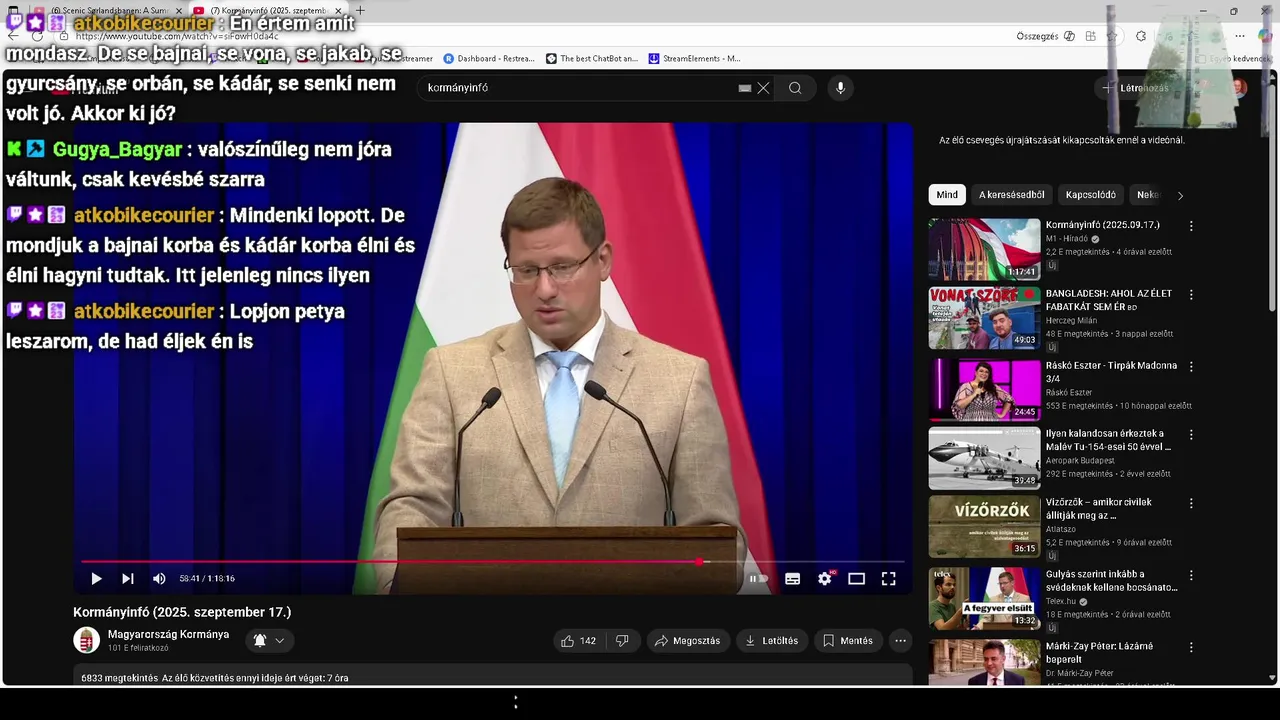The width and height of the screenshot is (1280, 720).
Task: Add page to favorites star icon
Action: tap(1112, 36)
